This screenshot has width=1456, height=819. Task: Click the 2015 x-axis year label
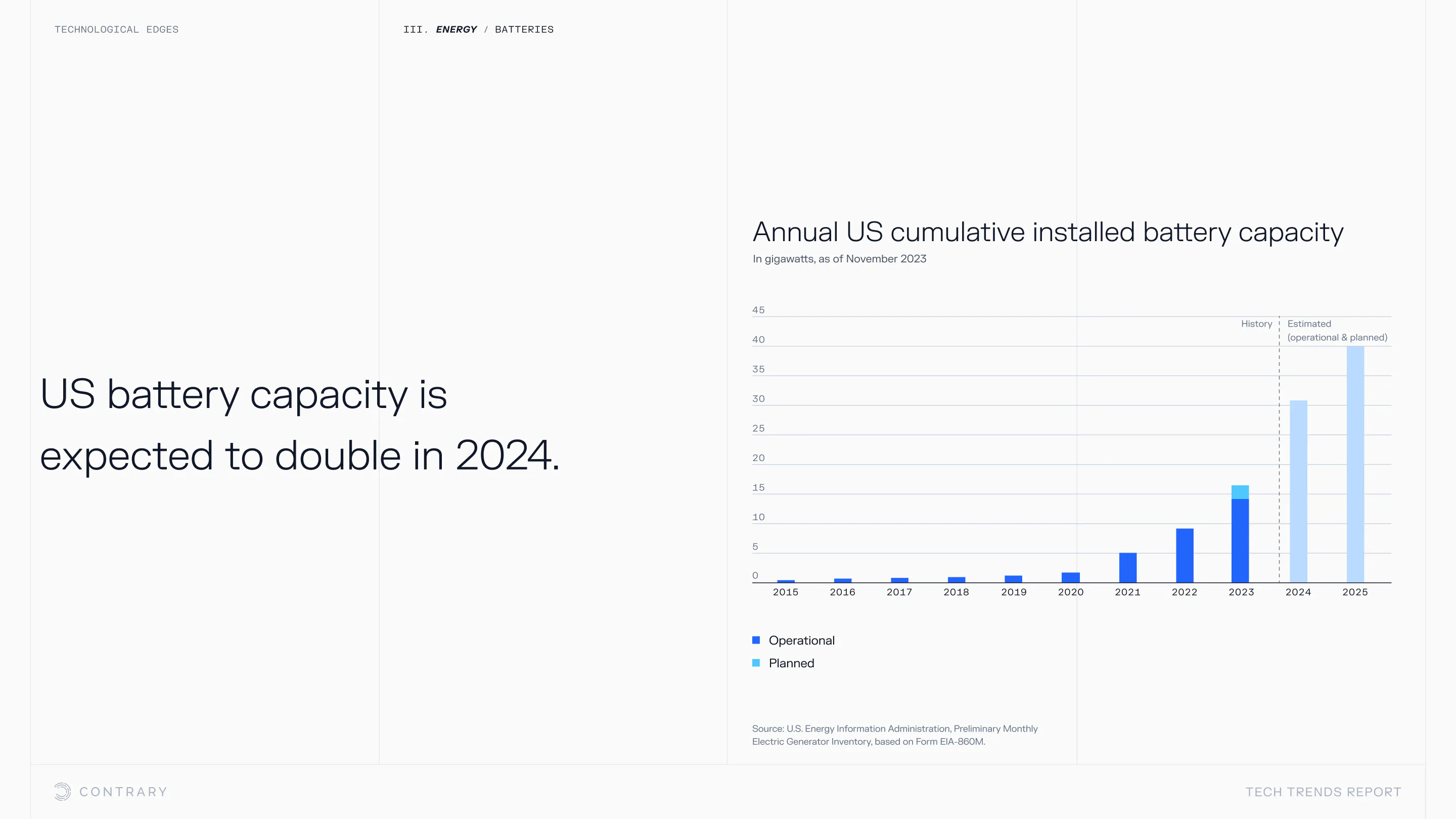pos(785,592)
